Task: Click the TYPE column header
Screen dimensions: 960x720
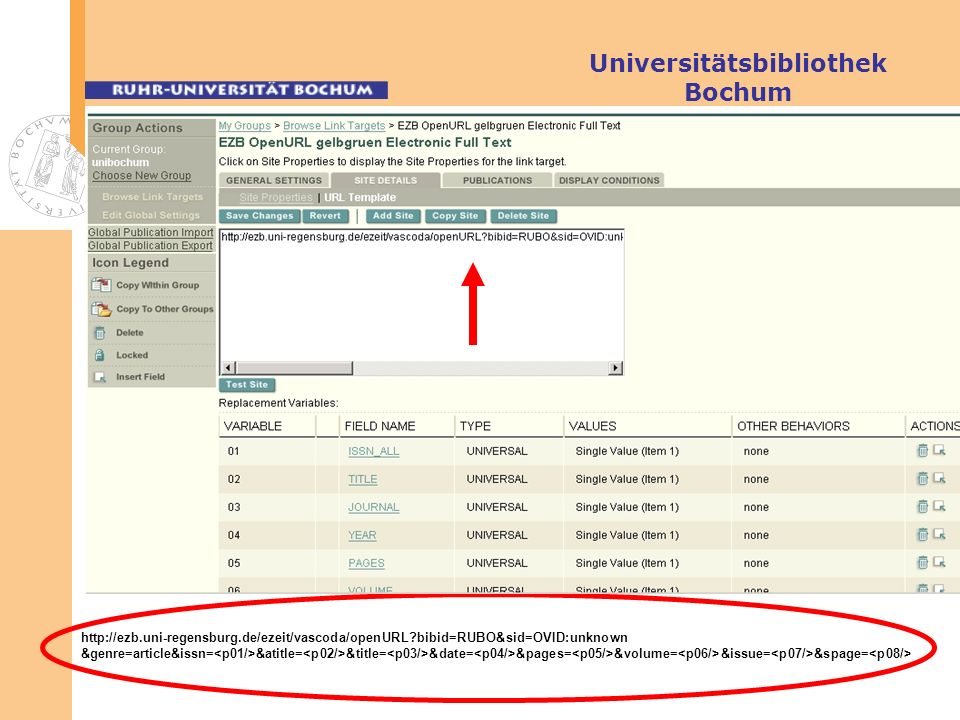Action: [475, 426]
